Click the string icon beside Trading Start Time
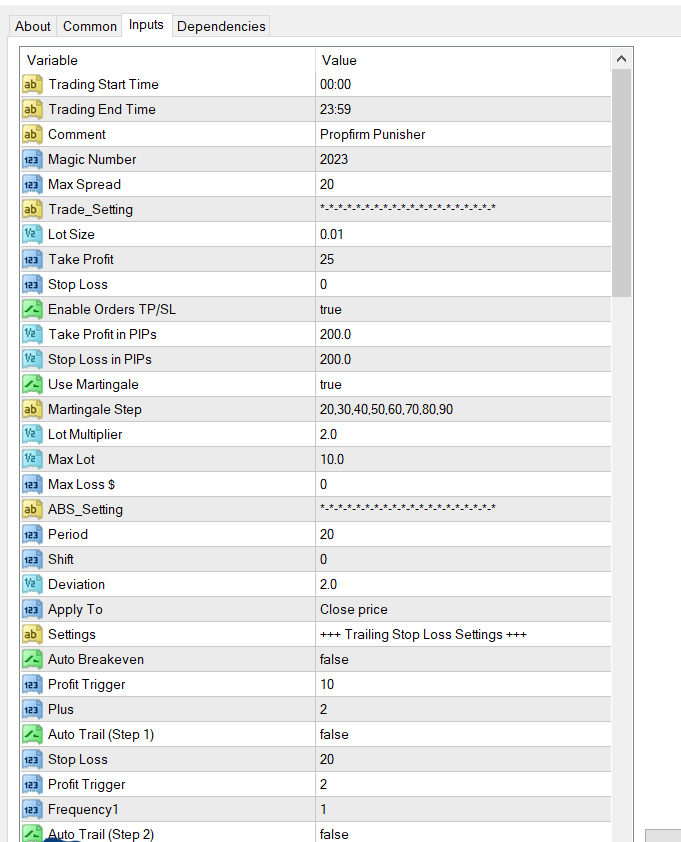 (32, 84)
